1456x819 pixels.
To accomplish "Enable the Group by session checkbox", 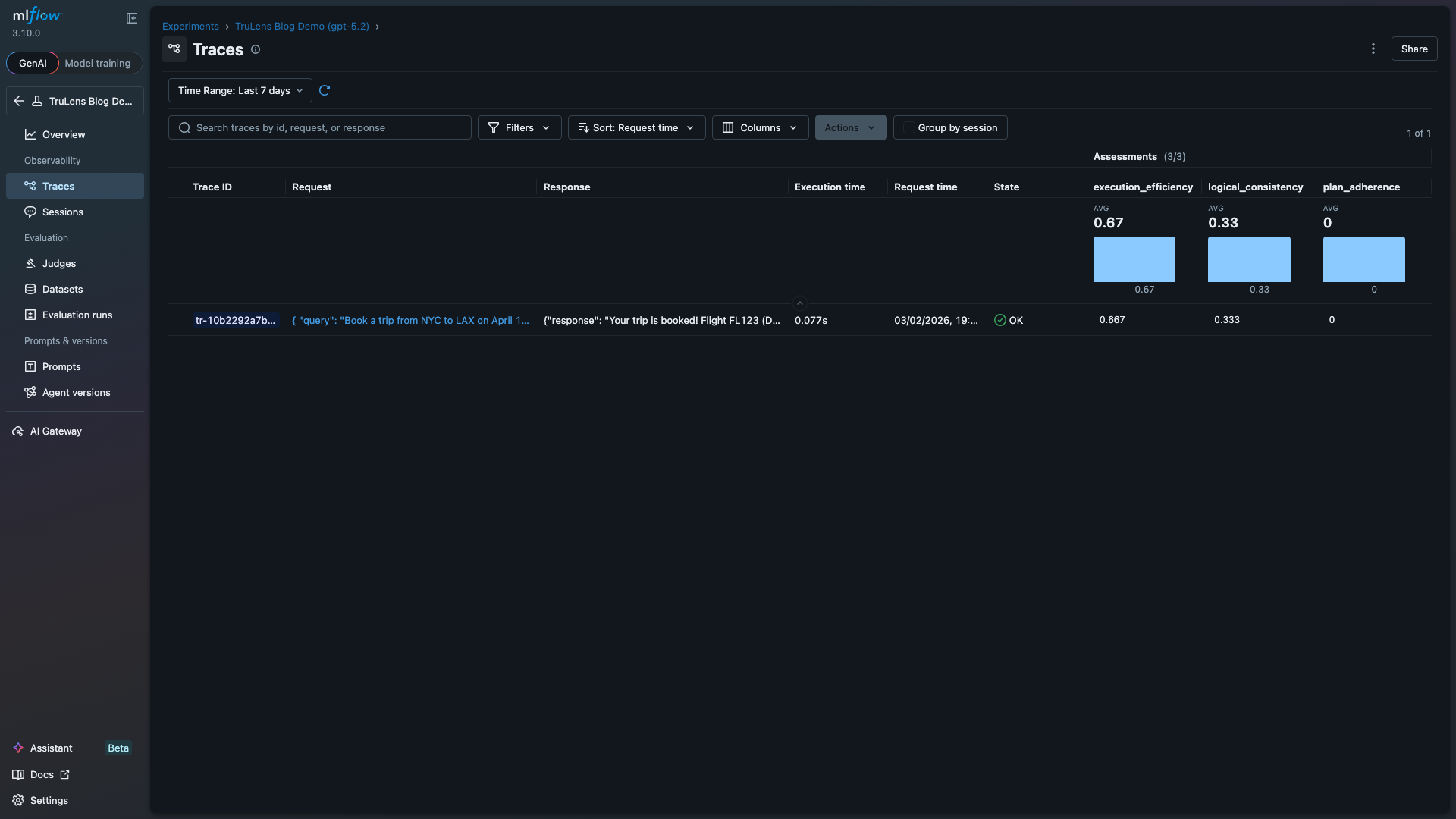I will pyautogui.click(x=908, y=127).
